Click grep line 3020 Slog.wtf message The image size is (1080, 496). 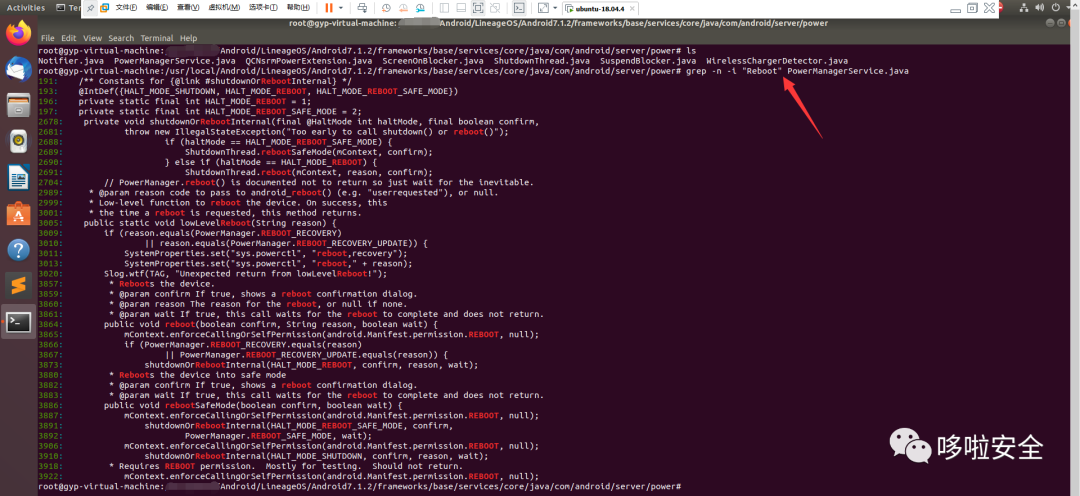213,273
